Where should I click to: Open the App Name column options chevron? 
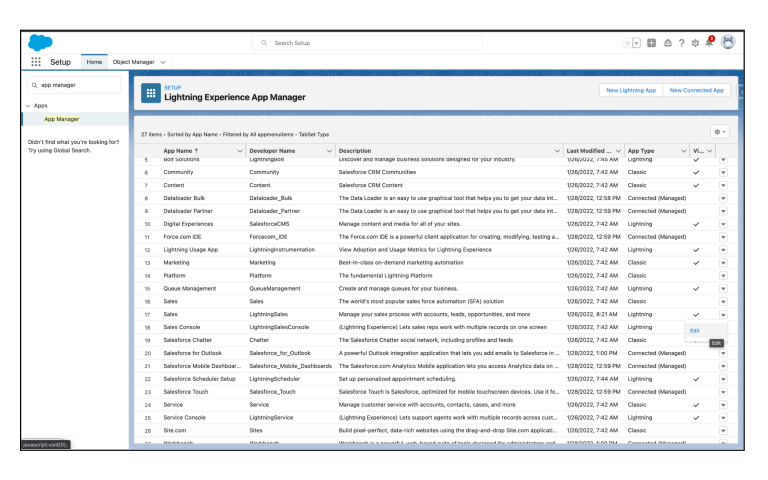pyautogui.click(x=240, y=151)
